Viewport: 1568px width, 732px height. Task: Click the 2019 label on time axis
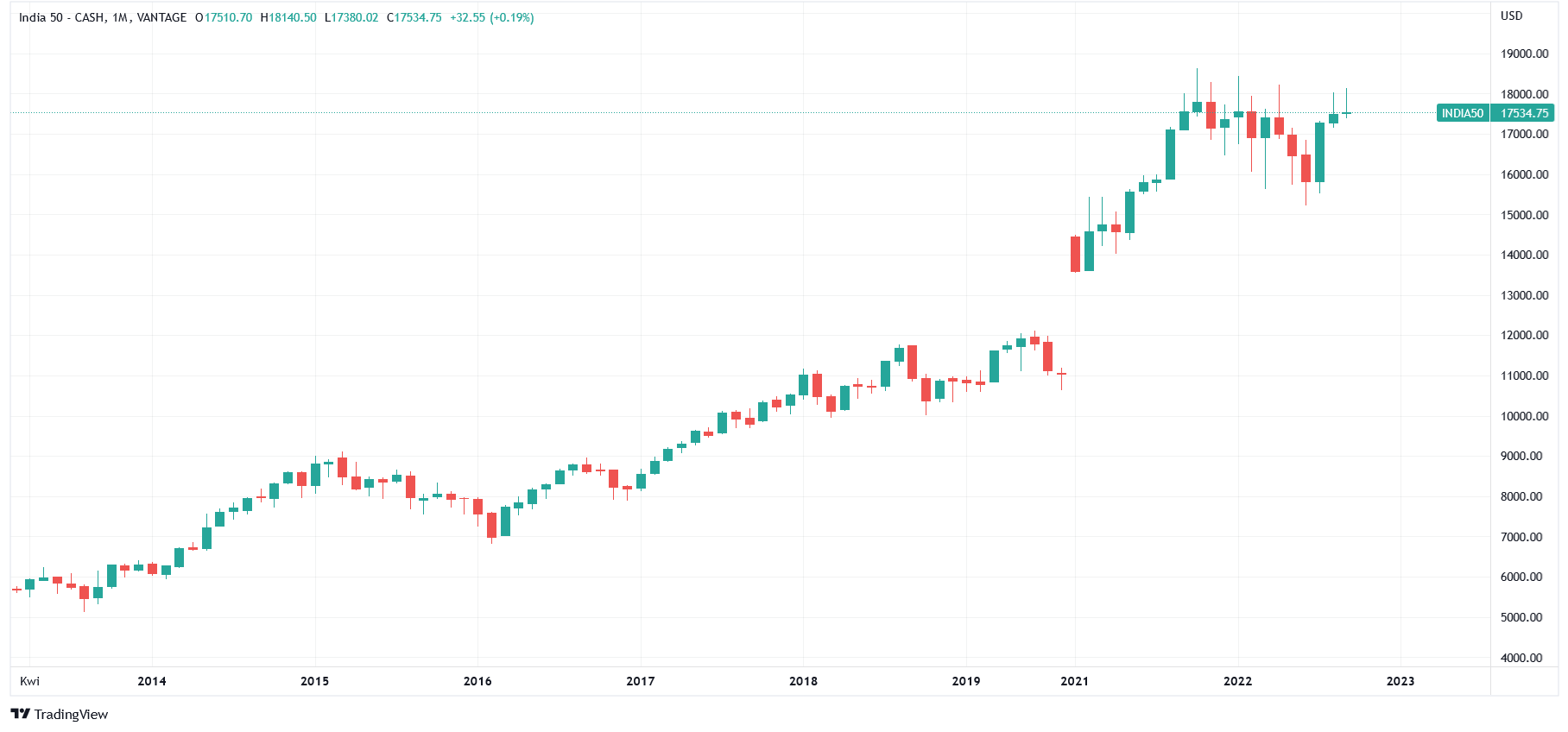pyautogui.click(x=966, y=681)
